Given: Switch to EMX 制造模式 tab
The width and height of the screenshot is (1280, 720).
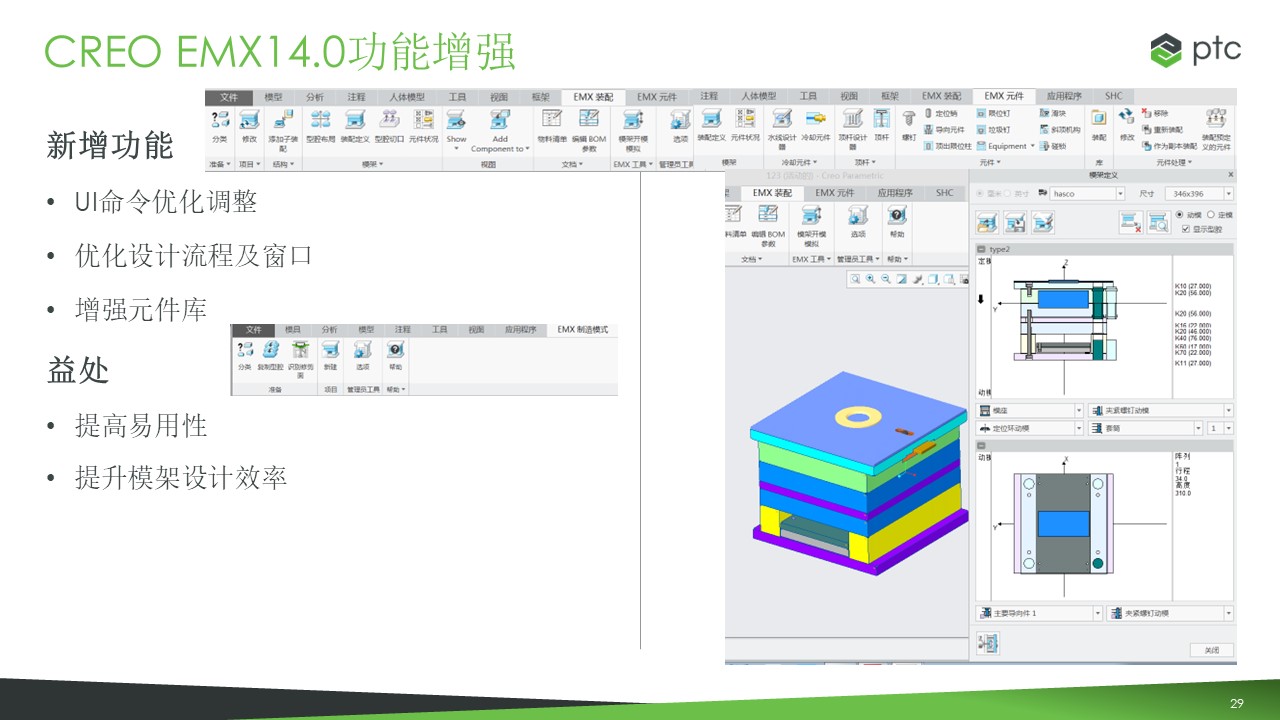Looking at the screenshot, I should click(x=582, y=329).
